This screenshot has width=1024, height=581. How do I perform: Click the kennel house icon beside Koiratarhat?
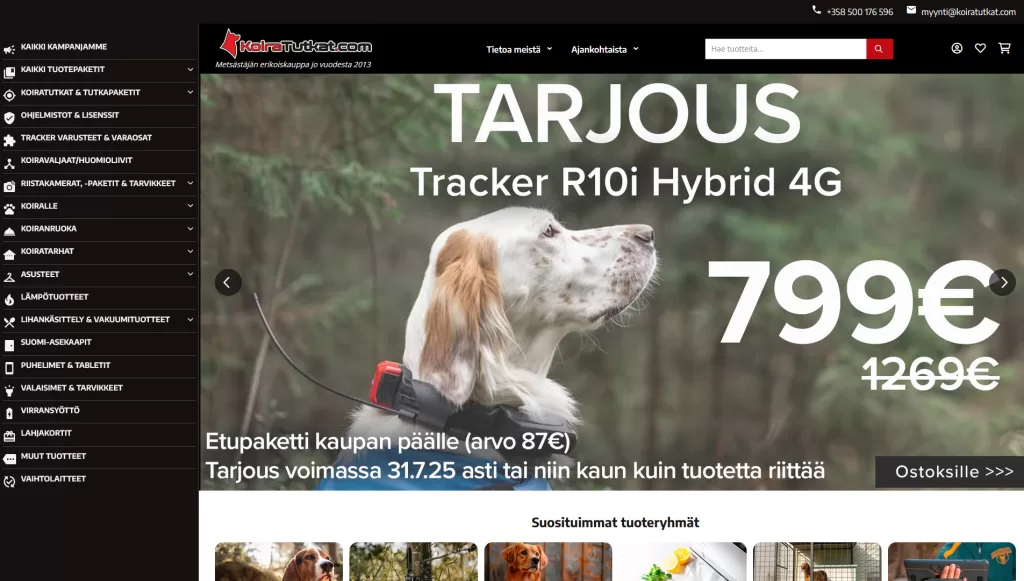[9, 255]
